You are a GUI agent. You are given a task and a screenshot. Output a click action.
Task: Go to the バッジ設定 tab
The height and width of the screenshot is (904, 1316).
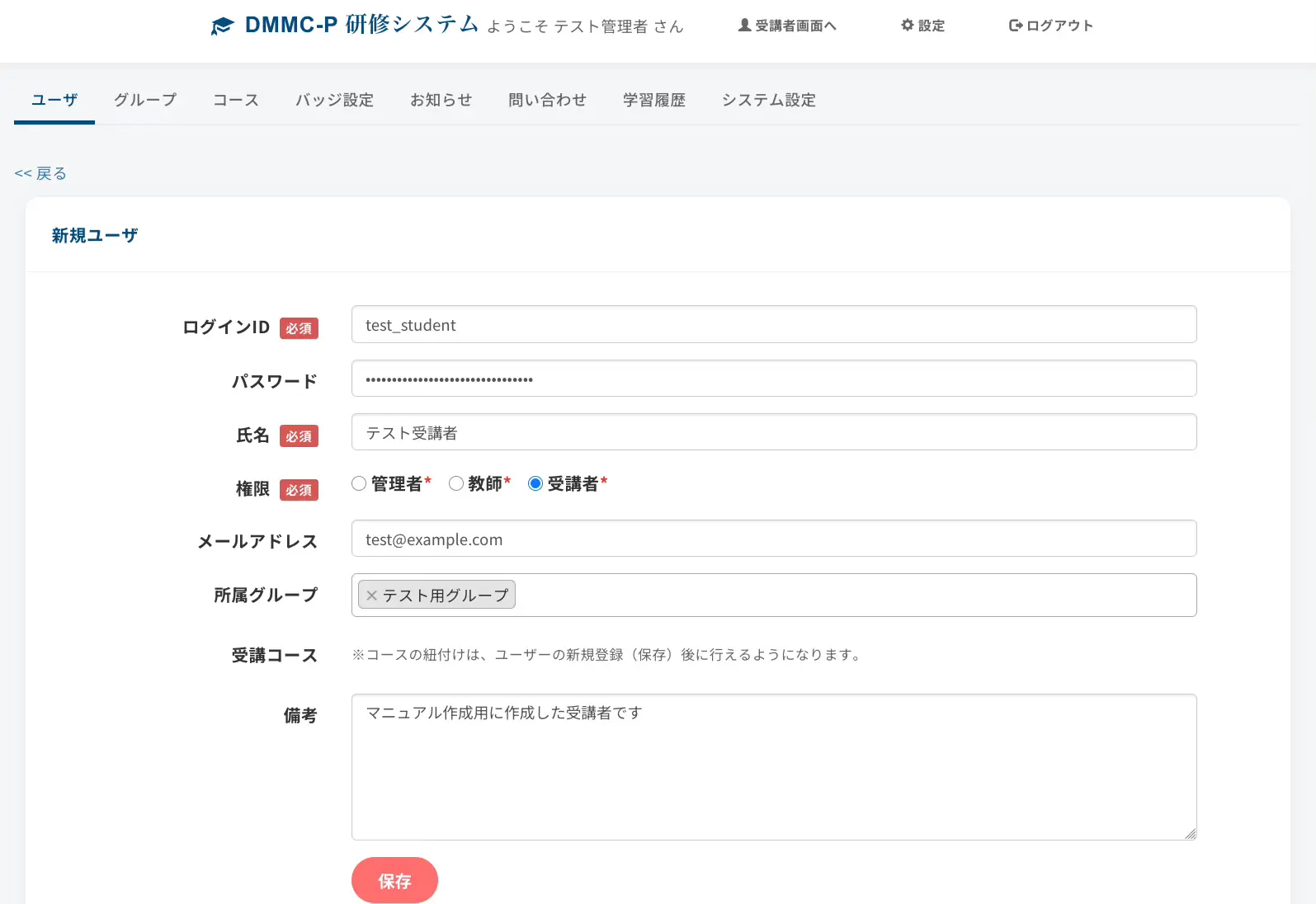coord(334,101)
